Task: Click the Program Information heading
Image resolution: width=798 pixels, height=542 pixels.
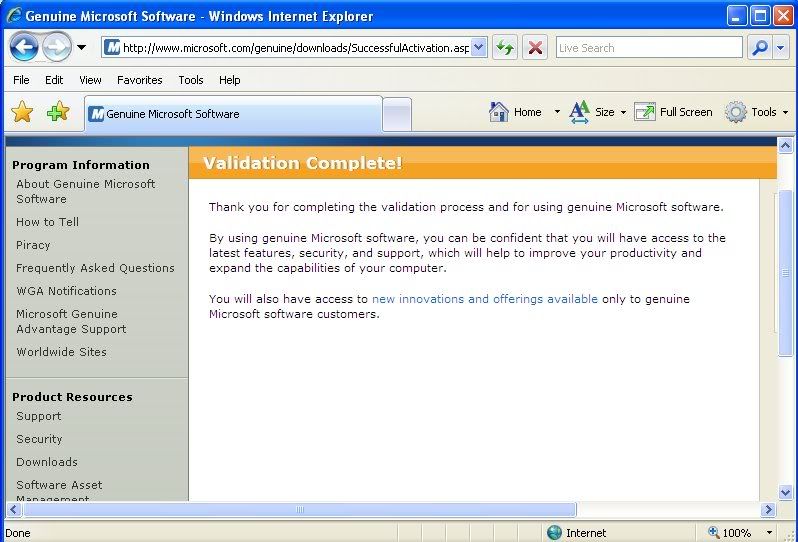Action: (x=81, y=165)
